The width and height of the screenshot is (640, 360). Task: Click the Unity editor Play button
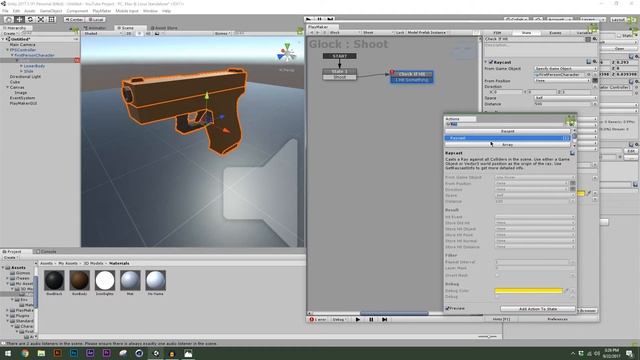tap(309, 19)
